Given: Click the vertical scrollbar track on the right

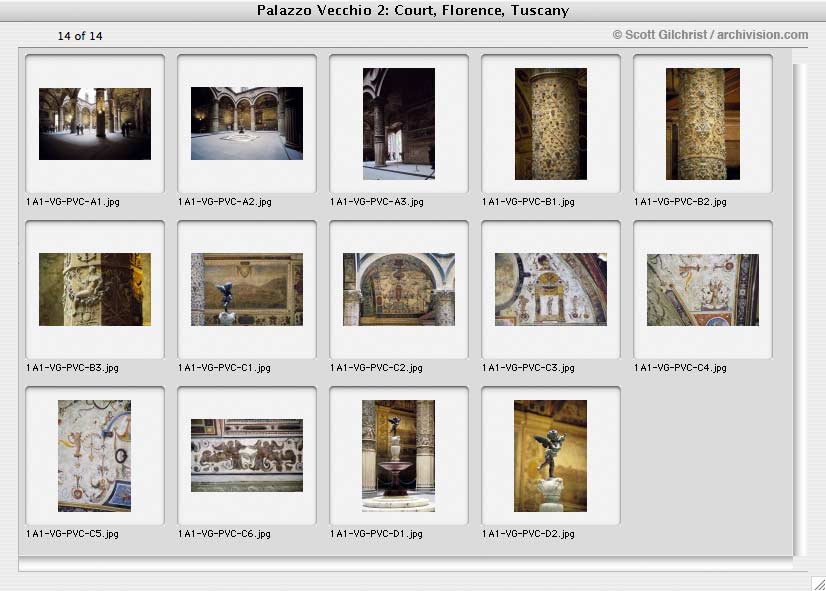Looking at the screenshot, I should tap(800, 310).
